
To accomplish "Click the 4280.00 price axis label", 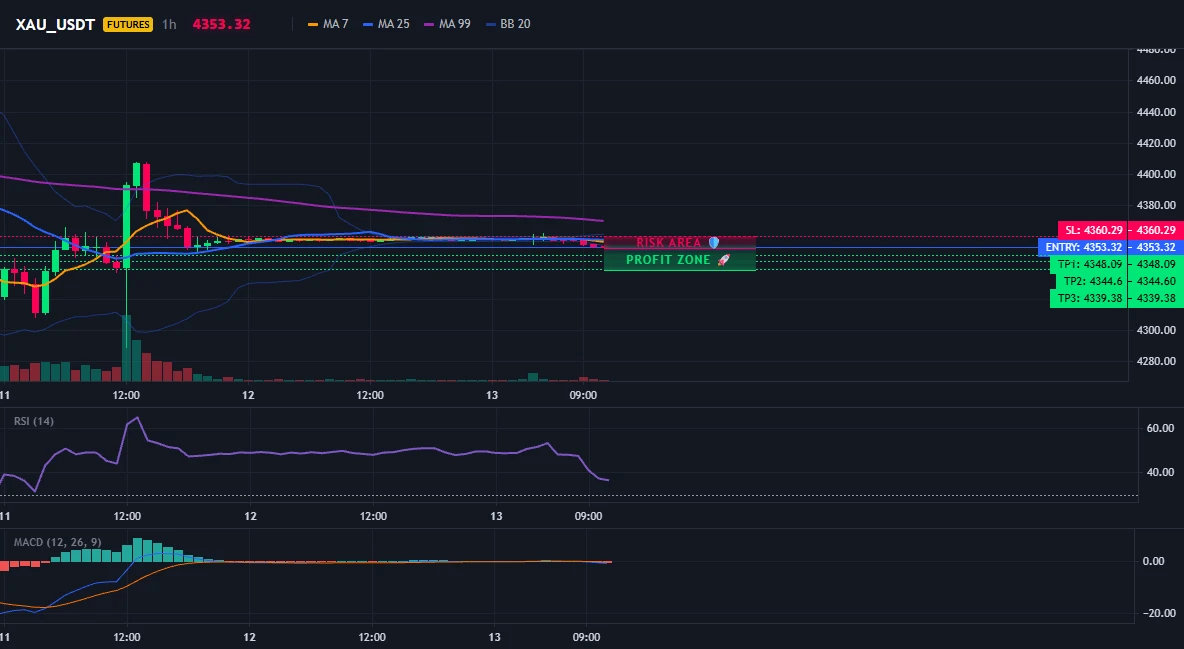I will pyautogui.click(x=1155, y=361).
